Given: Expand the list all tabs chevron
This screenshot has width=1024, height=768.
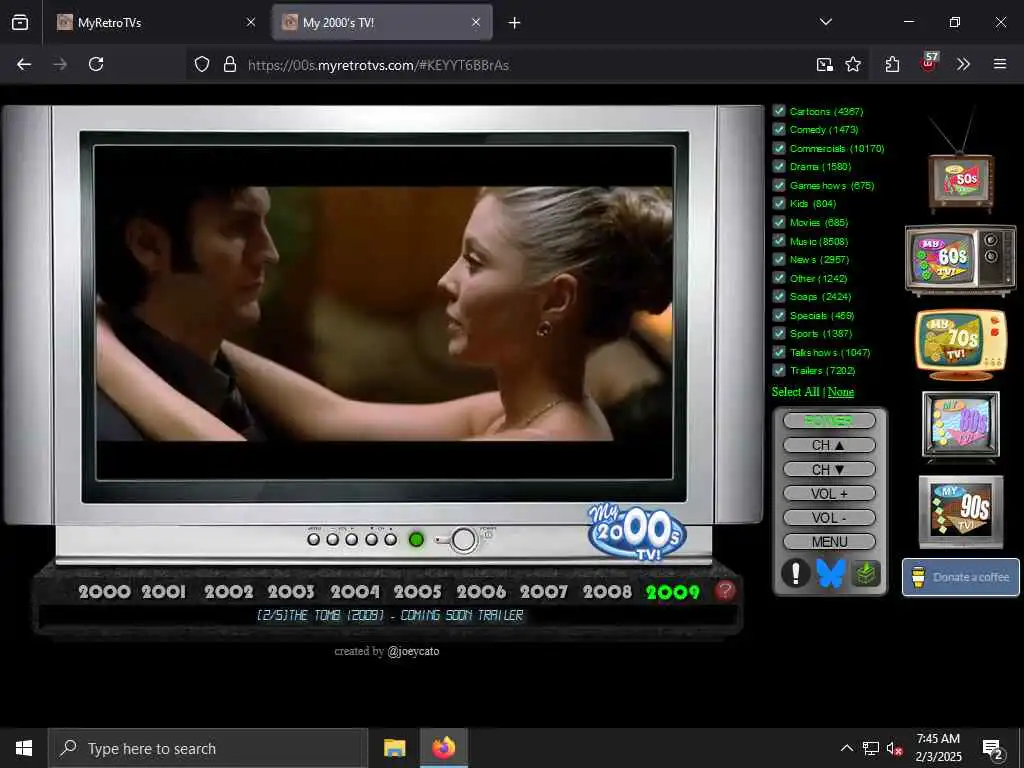Looking at the screenshot, I should 825,22.
